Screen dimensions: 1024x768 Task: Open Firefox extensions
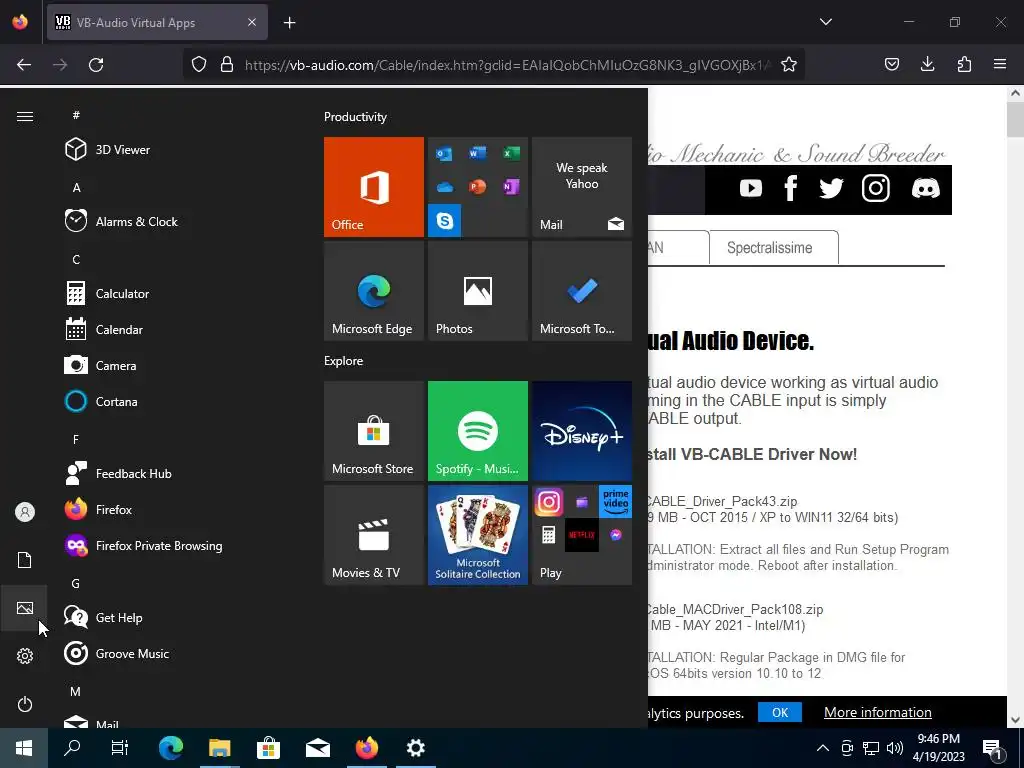point(964,64)
